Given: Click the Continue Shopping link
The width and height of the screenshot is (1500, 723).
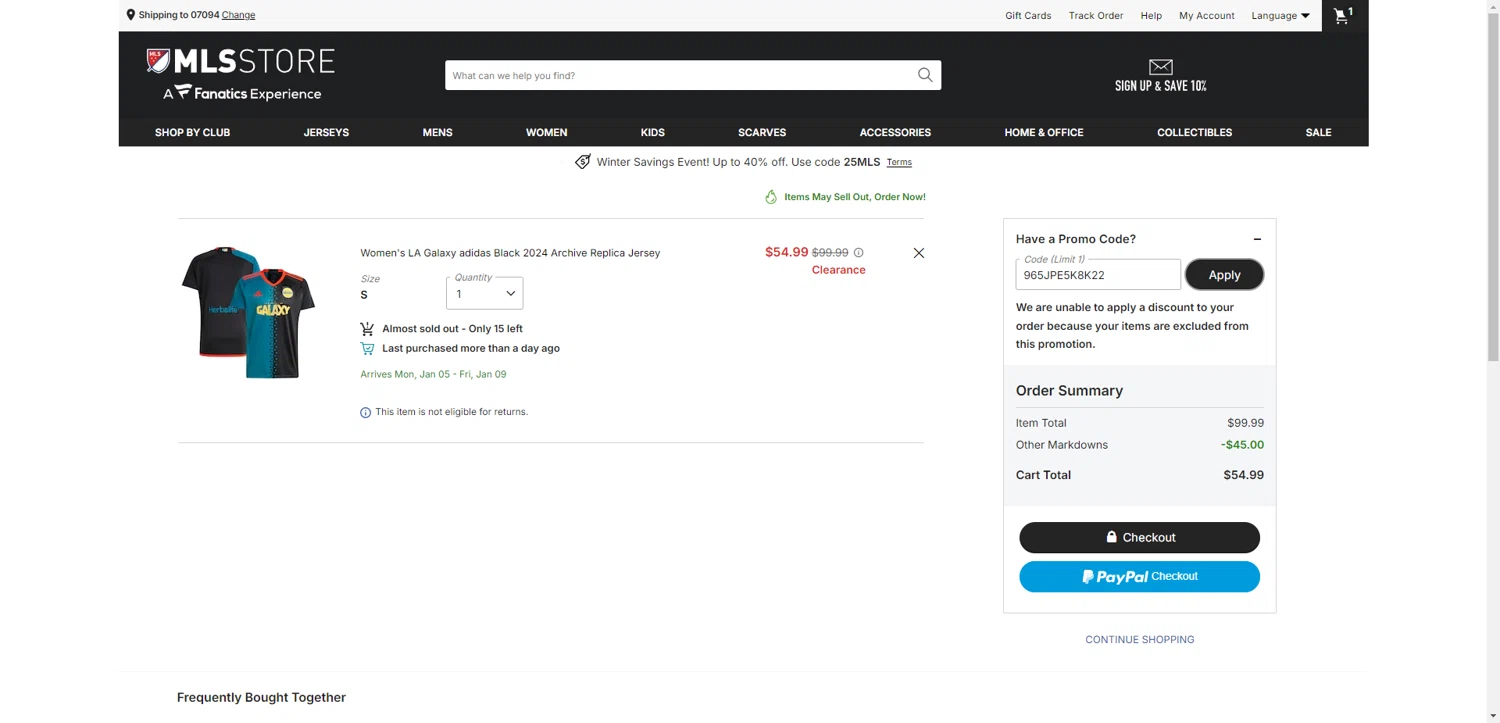Looking at the screenshot, I should coord(1139,639).
